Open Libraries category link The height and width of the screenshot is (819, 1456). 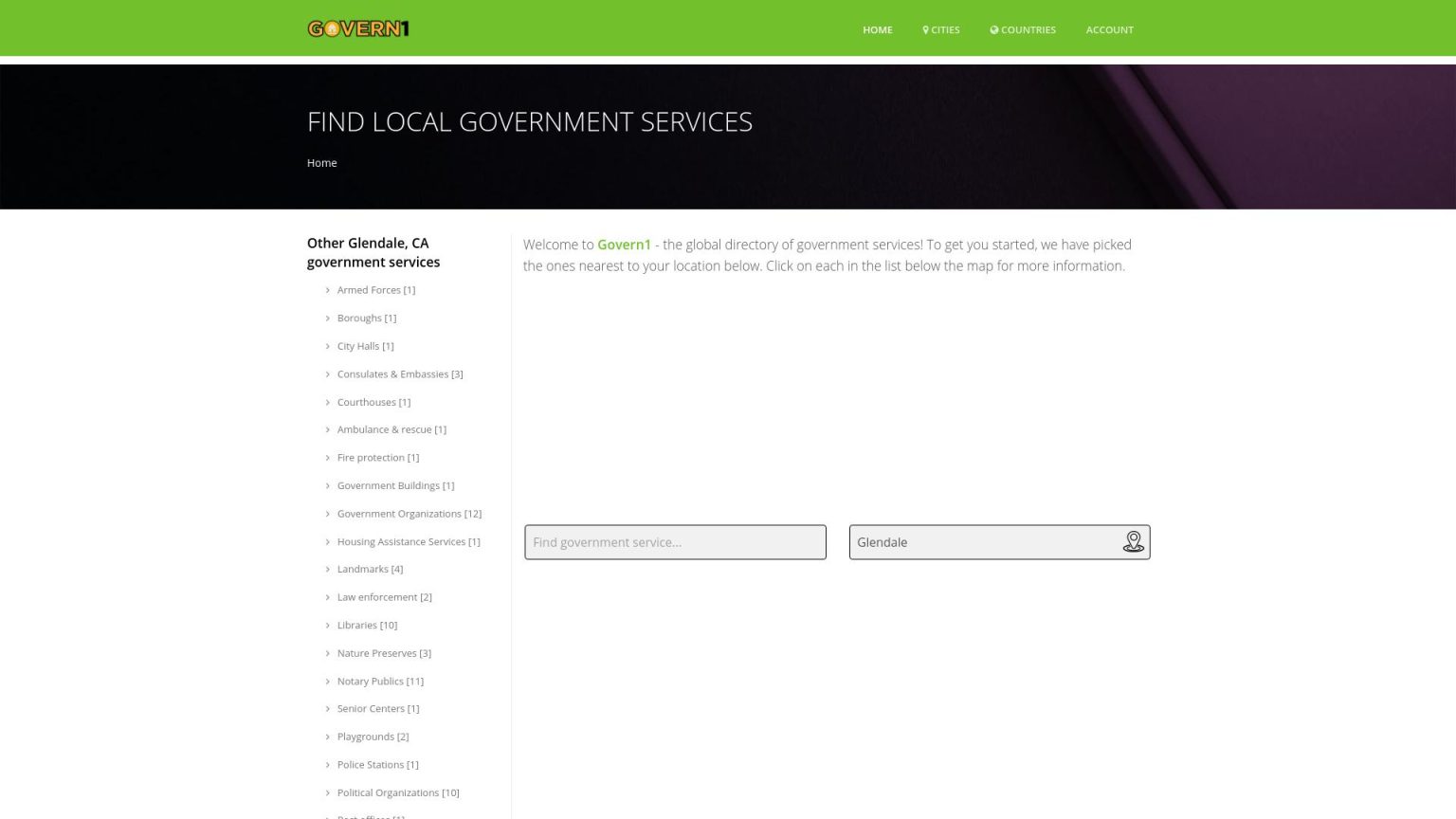[x=367, y=626]
